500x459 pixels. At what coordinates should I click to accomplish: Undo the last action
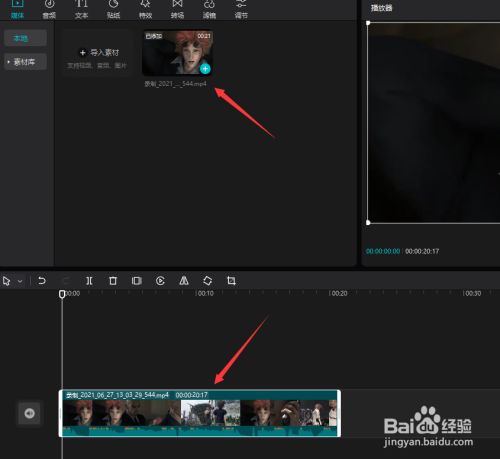point(42,280)
